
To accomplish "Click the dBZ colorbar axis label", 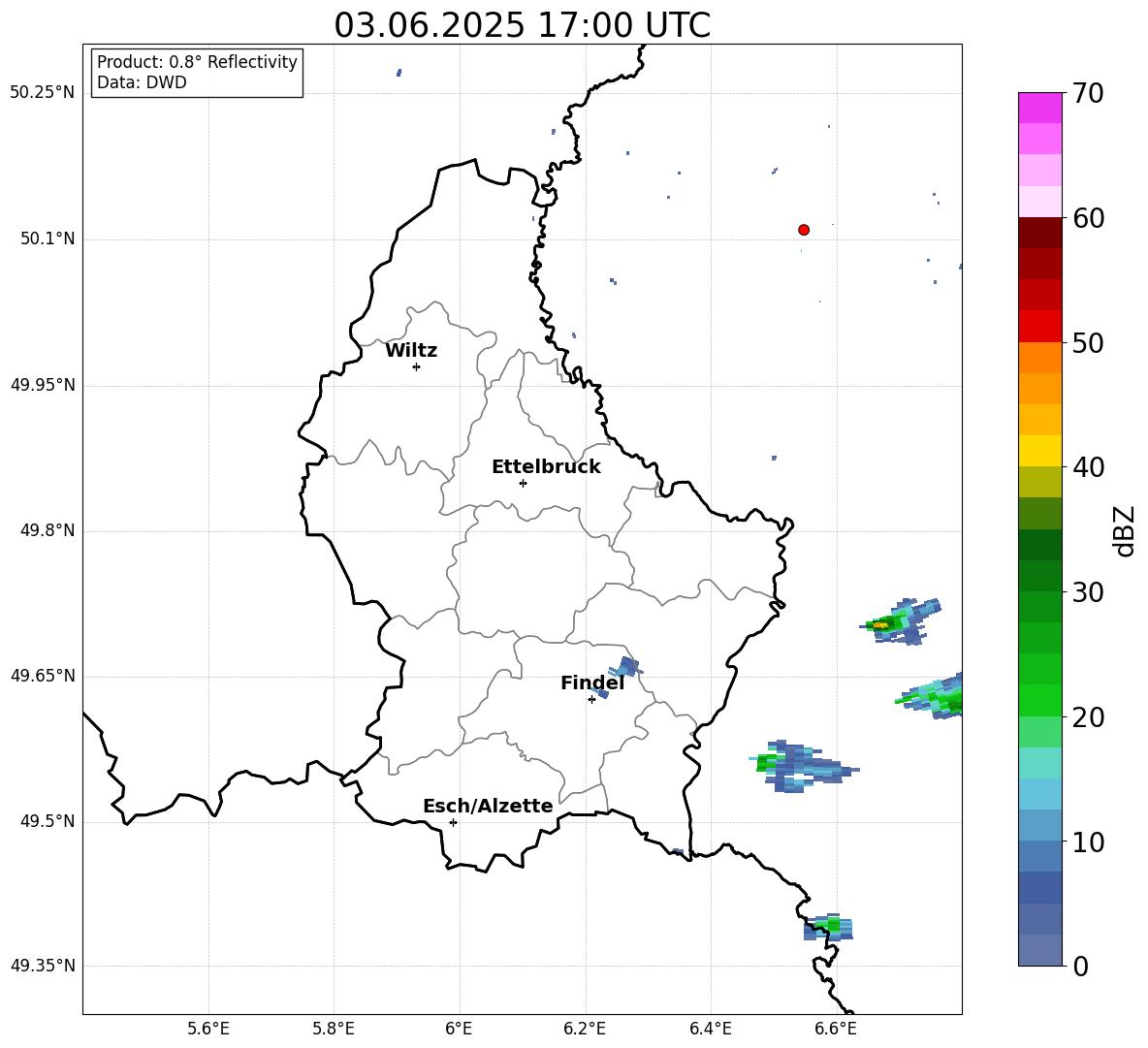I will (1124, 530).
